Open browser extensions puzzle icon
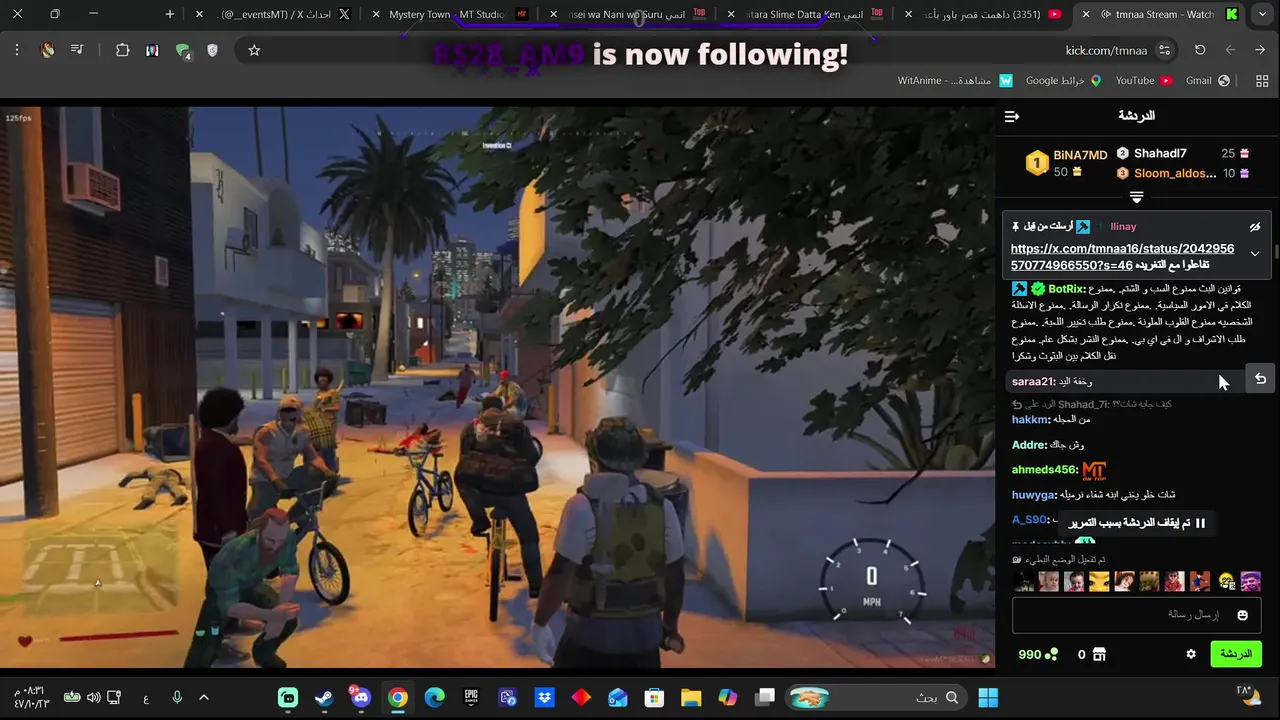Image resolution: width=1280 pixels, height=720 pixels. [122, 50]
